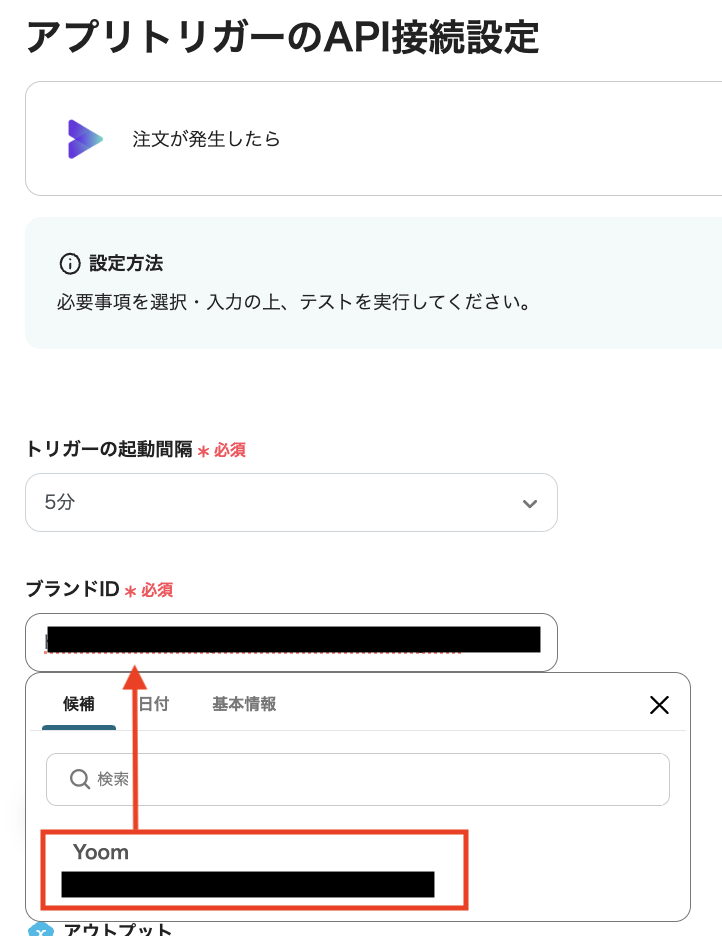Close the candidate popup with the X
The width and height of the screenshot is (722, 936).
pos(659,705)
